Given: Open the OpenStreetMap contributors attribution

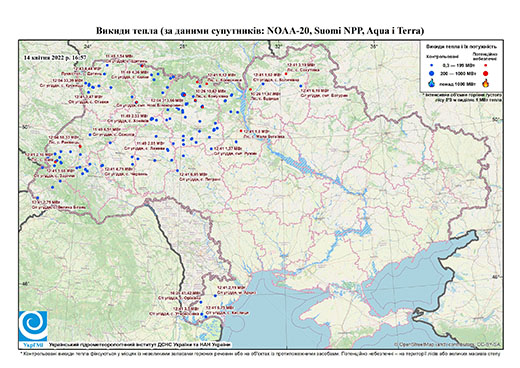Looking at the screenshot, I should point(448,344).
